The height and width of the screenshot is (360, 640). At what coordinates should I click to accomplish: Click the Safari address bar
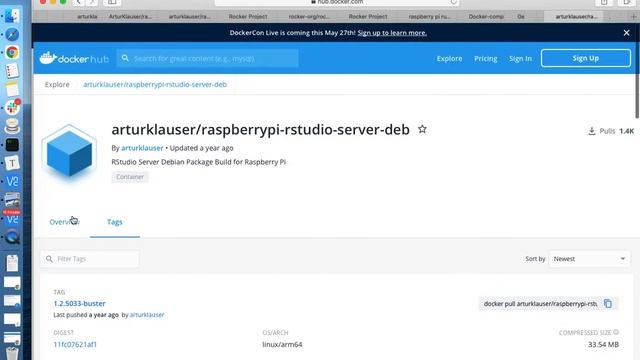[337, 2]
